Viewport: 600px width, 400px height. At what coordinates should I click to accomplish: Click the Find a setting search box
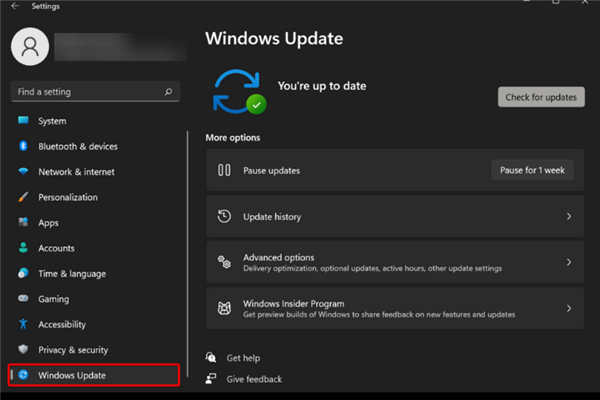[x=90, y=92]
